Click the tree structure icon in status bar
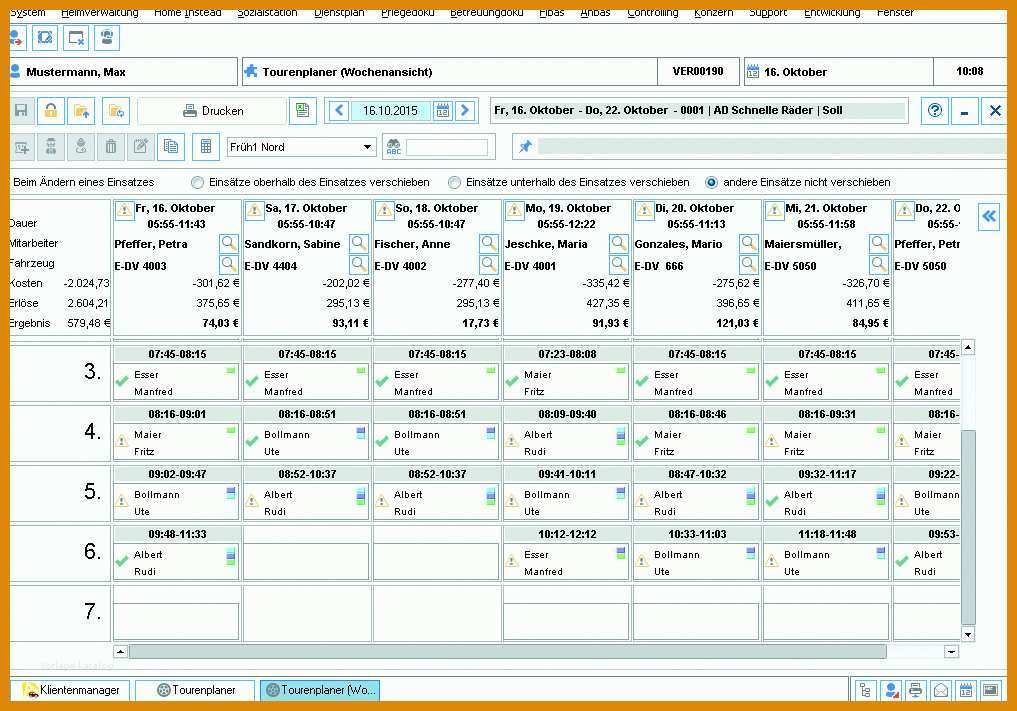Image resolution: width=1017 pixels, height=711 pixels. click(x=865, y=690)
